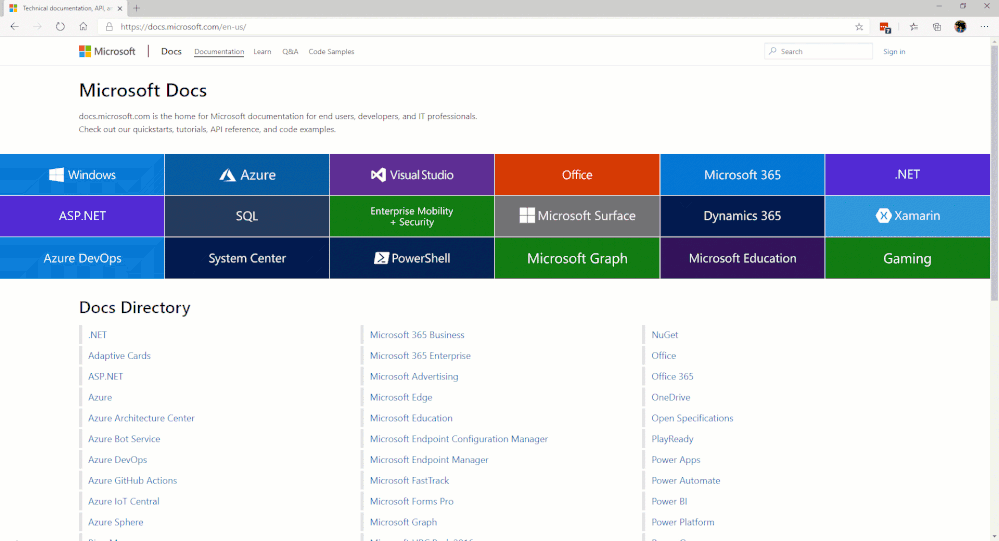The width and height of the screenshot is (999, 541).
Task: Open Open Specifications link
Action: (x=692, y=418)
